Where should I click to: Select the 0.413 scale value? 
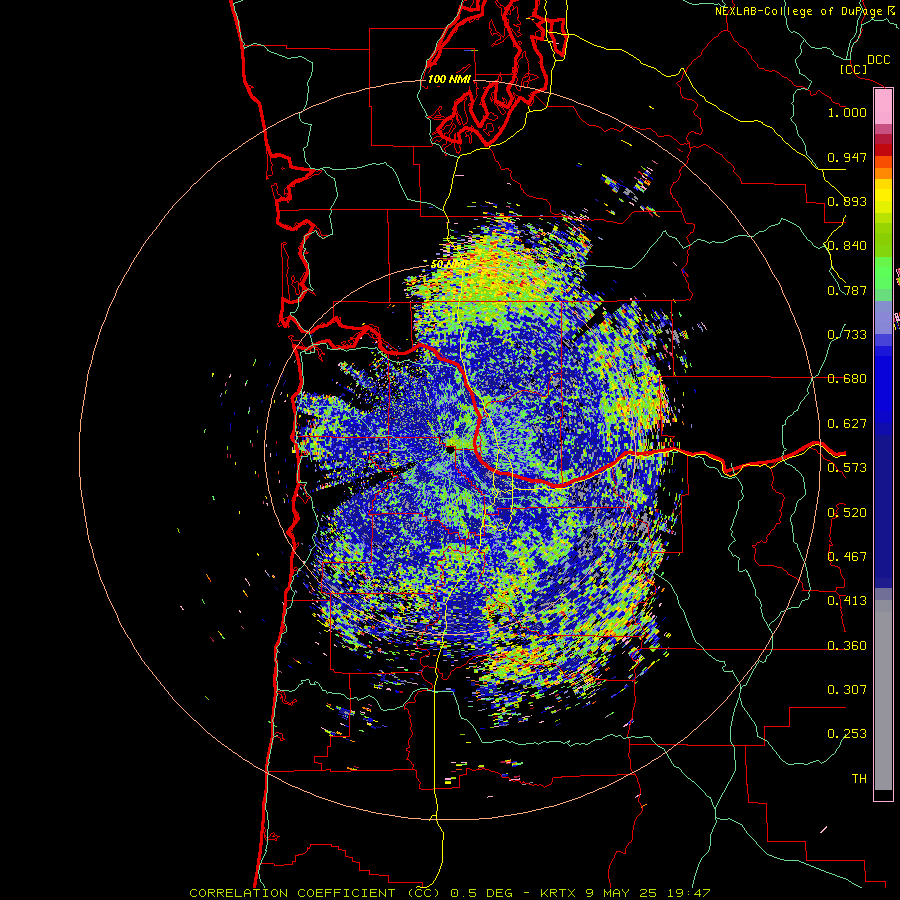pos(847,601)
